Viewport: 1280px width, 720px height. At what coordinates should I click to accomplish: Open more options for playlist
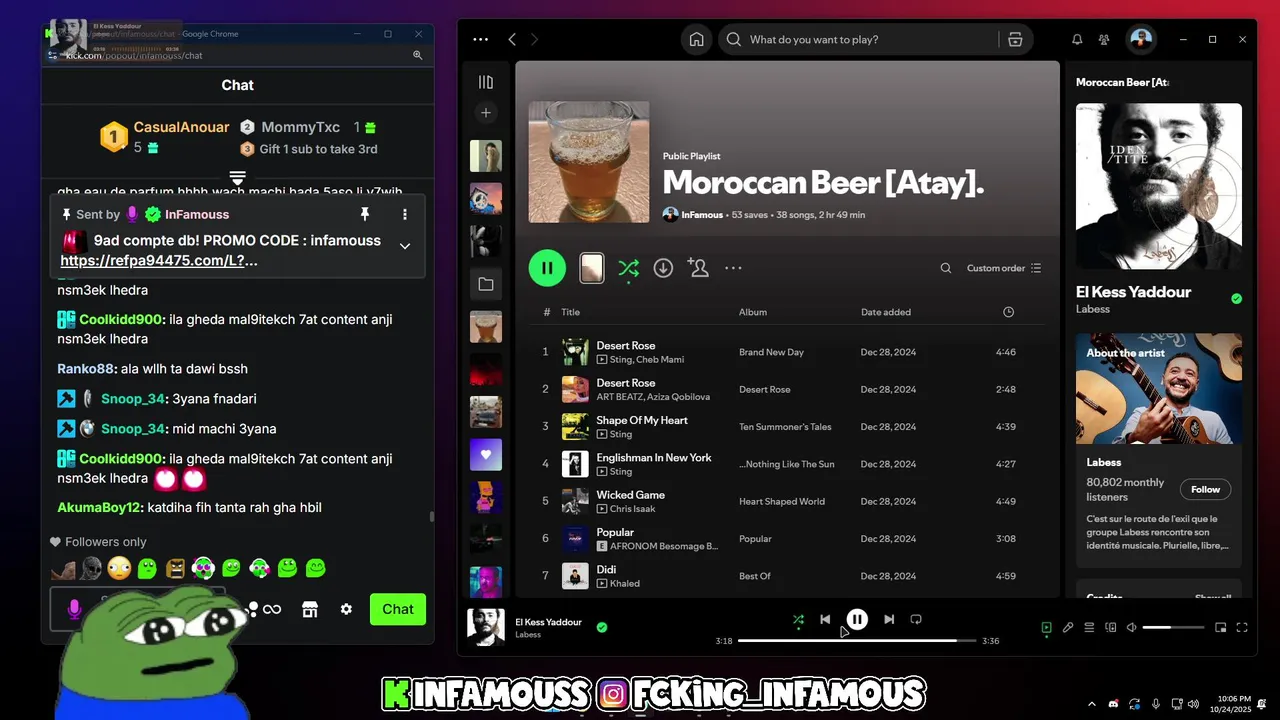[733, 268]
